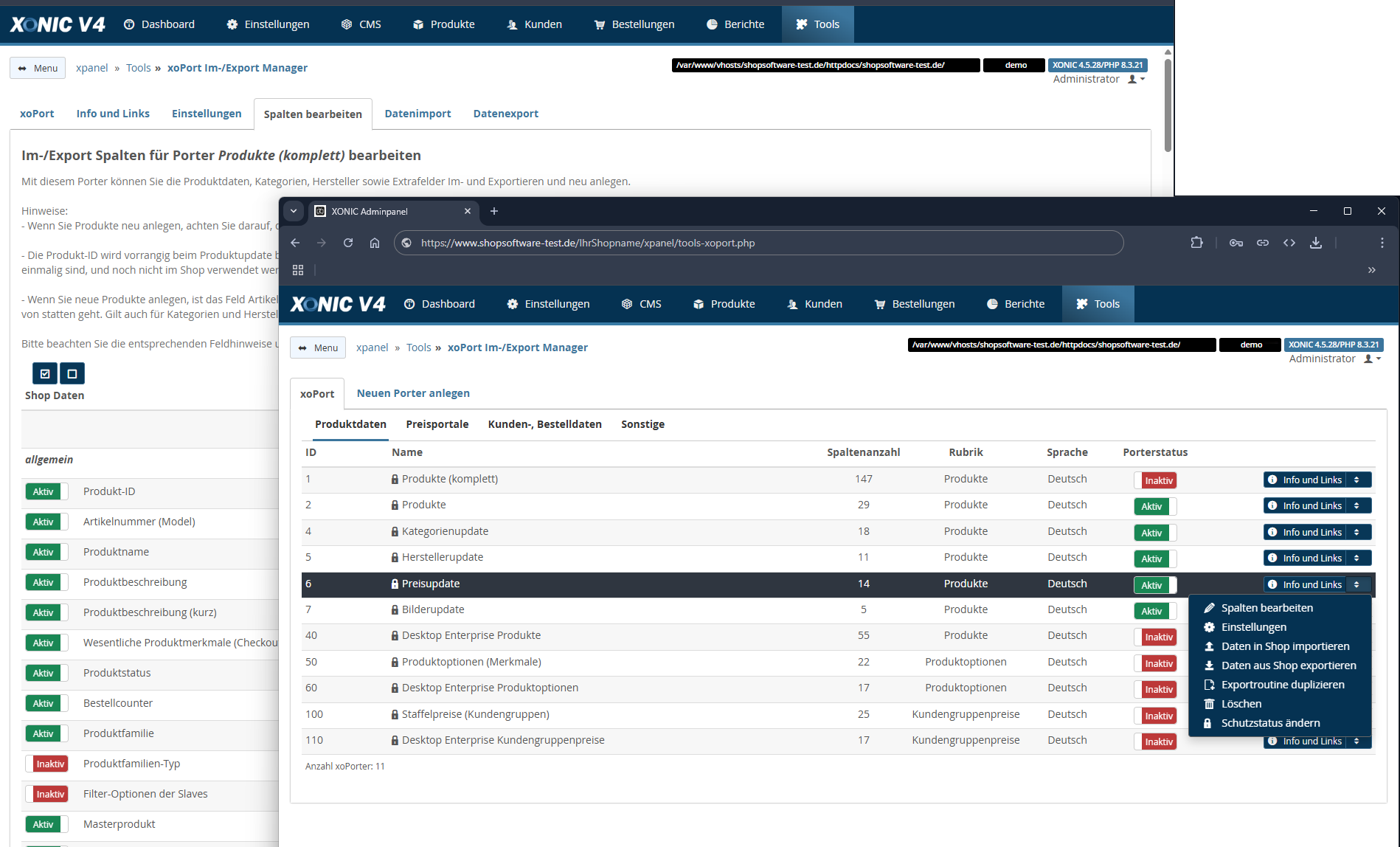Image resolution: width=1400 pixels, height=847 pixels.
Task: Open the browser three-dot menu
Action: tap(1382, 243)
